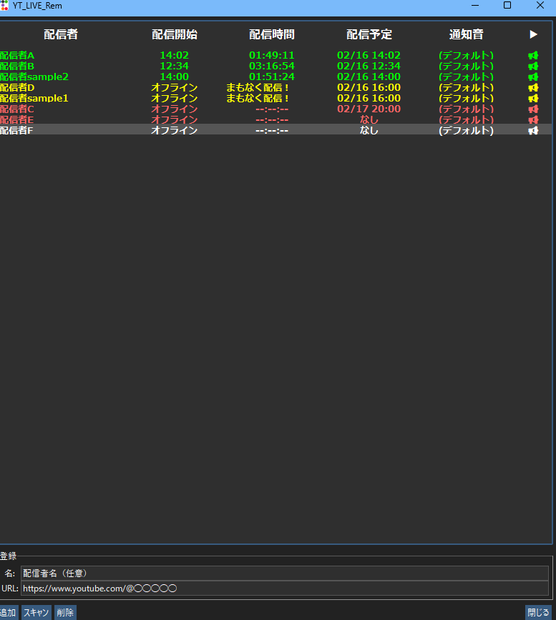Click the 閉じる button

(x=538, y=612)
